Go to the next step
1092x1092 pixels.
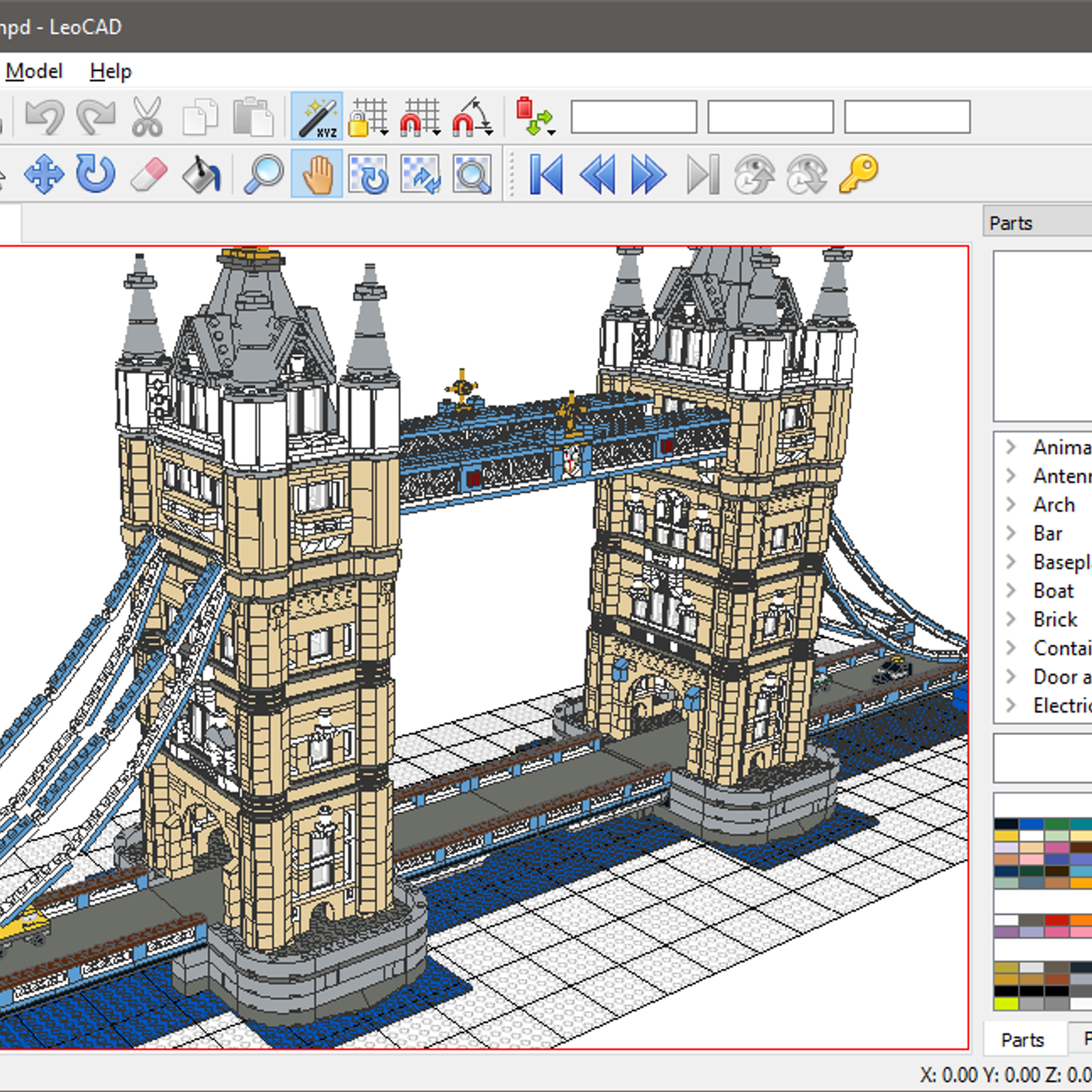(x=649, y=174)
